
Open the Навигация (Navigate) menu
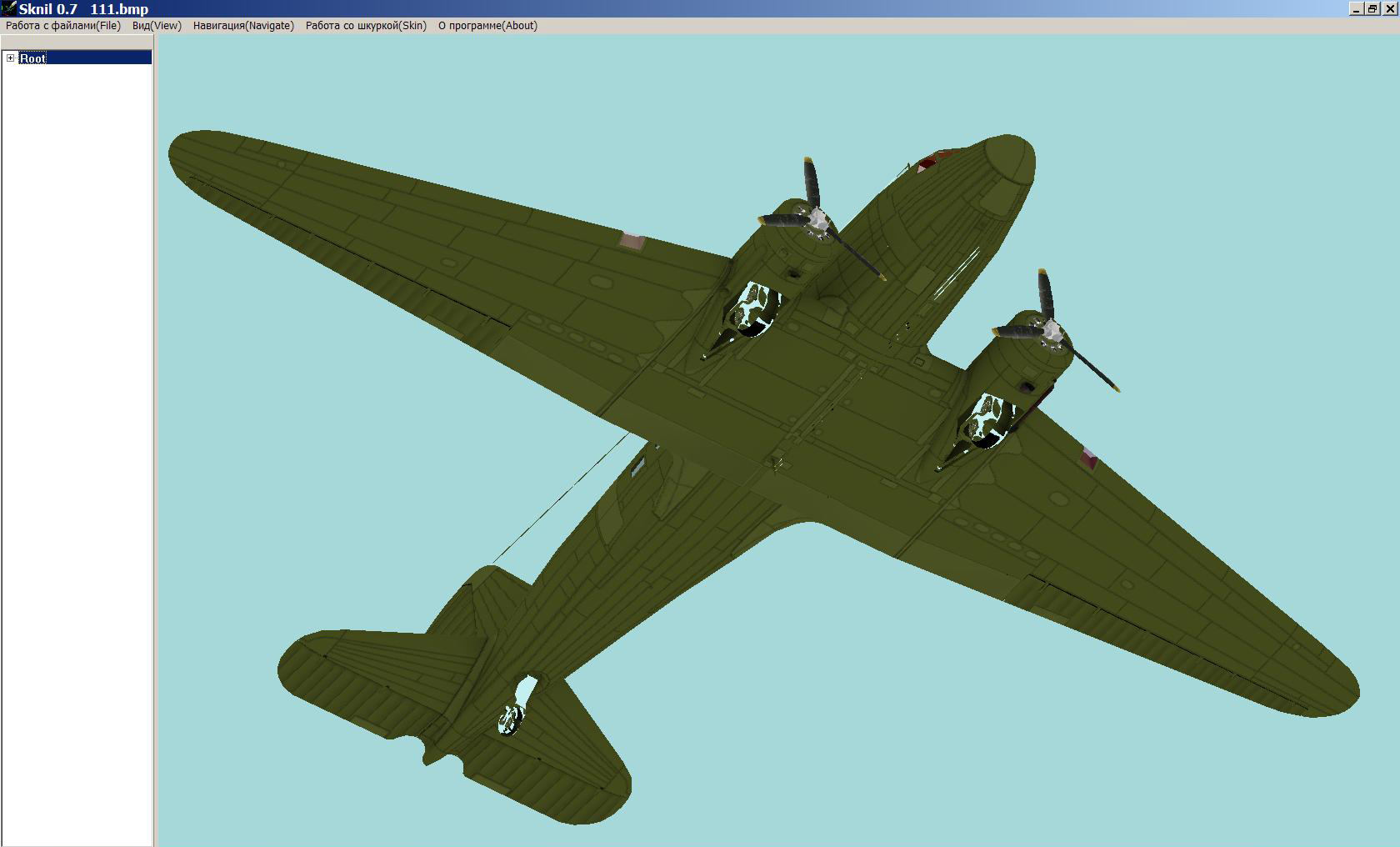pyautogui.click(x=243, y=26)
